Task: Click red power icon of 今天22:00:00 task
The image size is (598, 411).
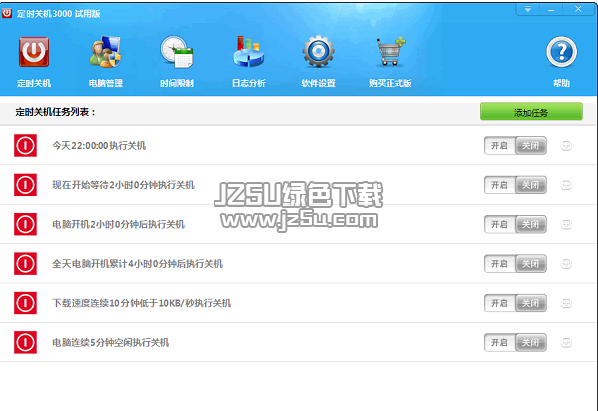Action: point(26,145)
